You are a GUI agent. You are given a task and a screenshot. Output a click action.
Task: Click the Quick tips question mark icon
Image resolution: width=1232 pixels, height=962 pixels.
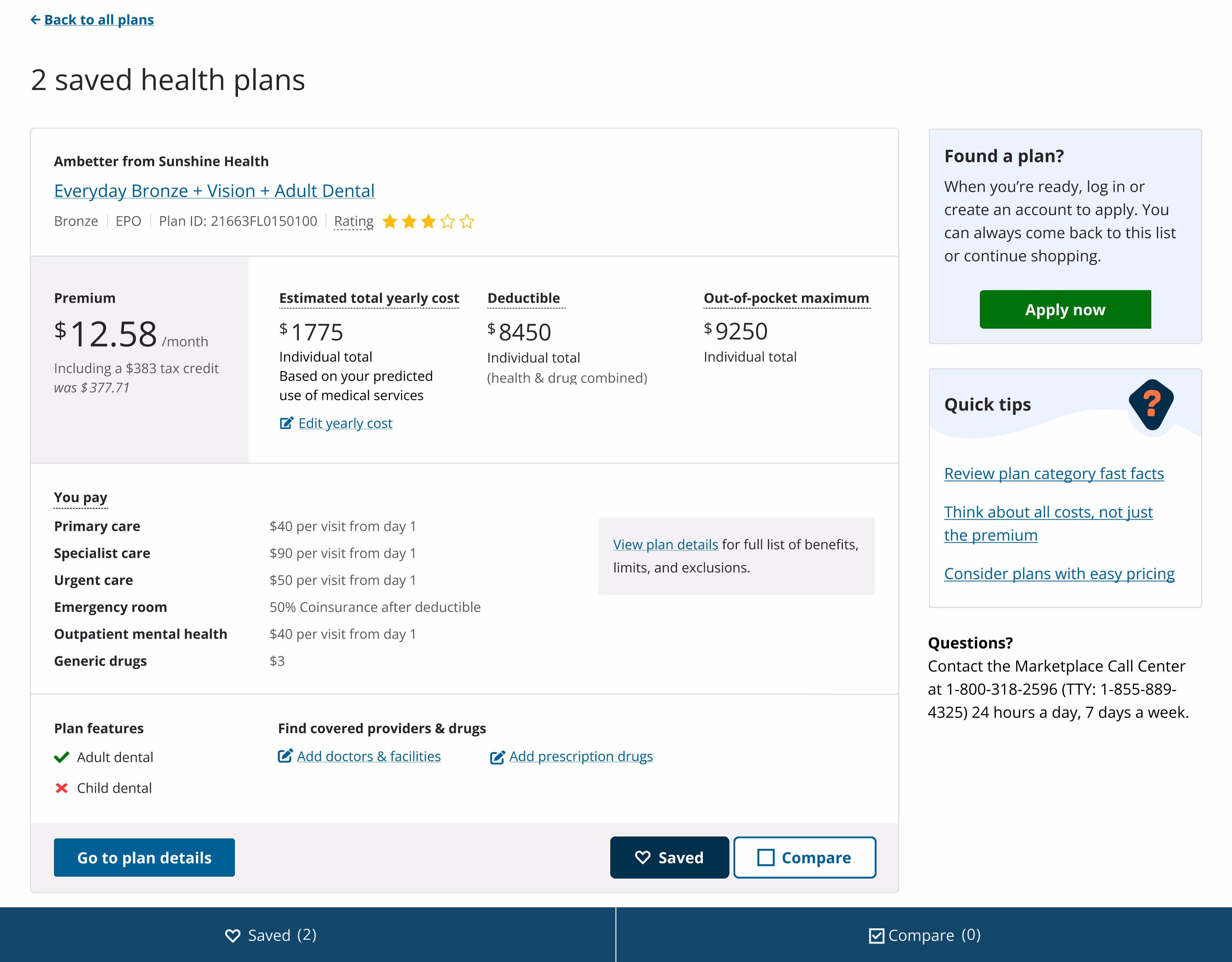tap(1151, 405)
